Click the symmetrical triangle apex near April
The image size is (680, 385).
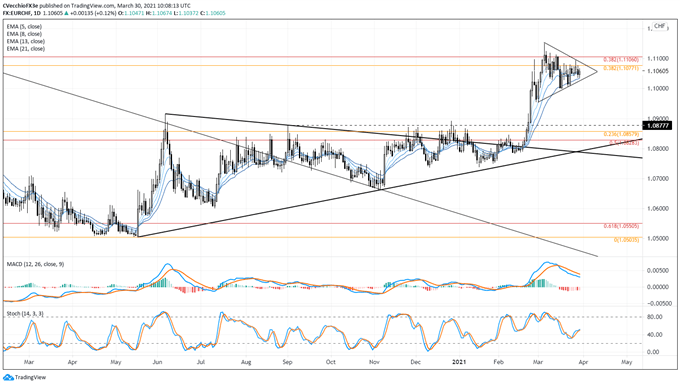pos(597,71)
